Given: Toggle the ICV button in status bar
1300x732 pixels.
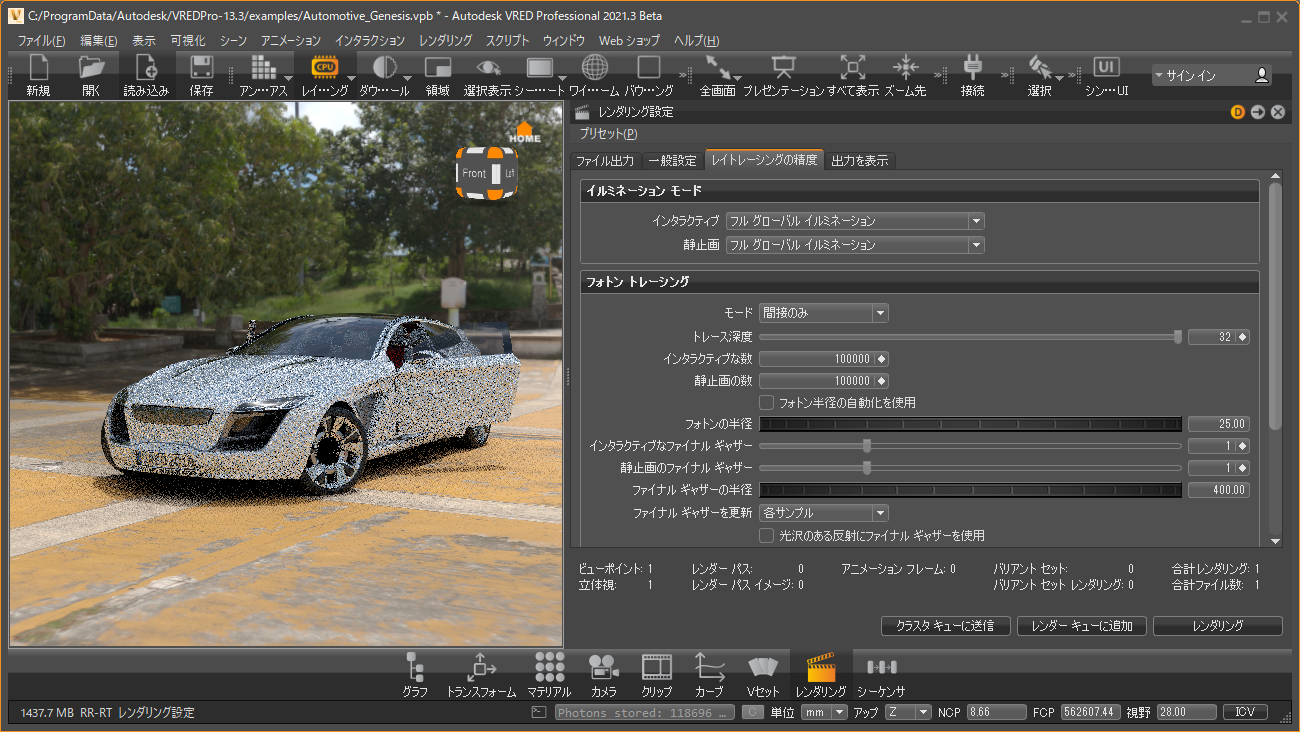Looking at the screenshot, I should tap(1245, 713).
